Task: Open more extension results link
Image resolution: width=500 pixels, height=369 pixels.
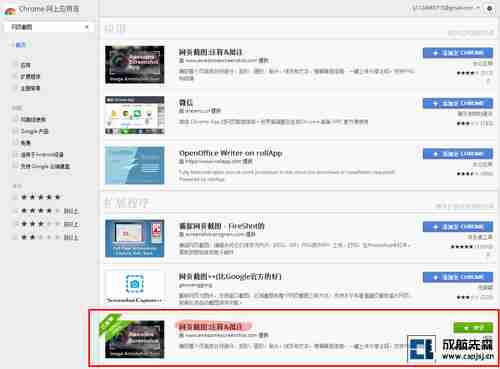Action: point(464,206)
